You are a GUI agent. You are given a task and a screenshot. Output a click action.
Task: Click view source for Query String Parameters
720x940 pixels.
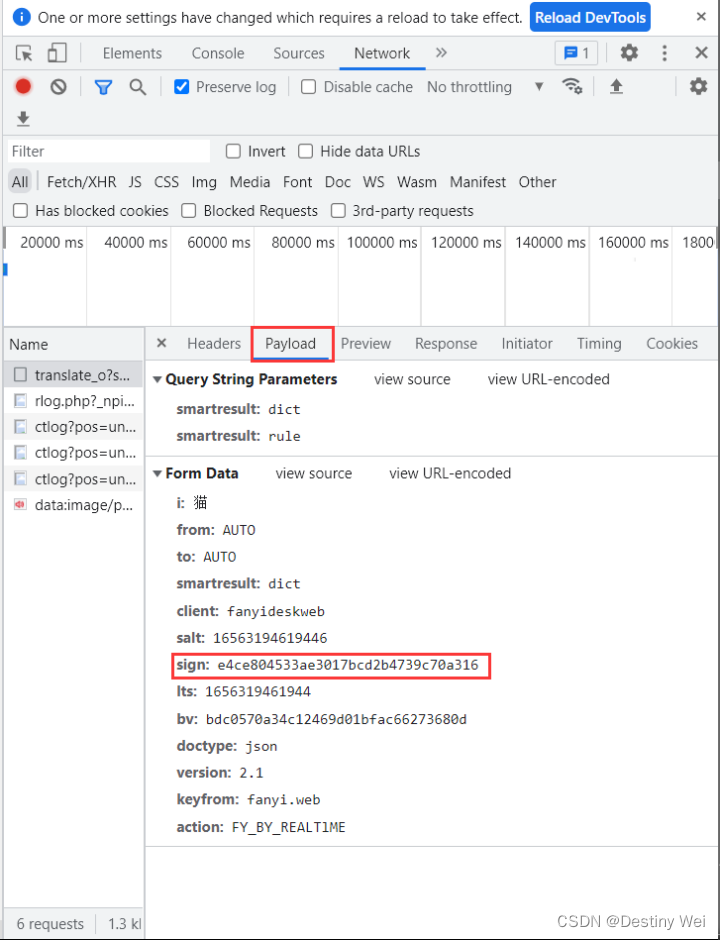coord(412,379)
